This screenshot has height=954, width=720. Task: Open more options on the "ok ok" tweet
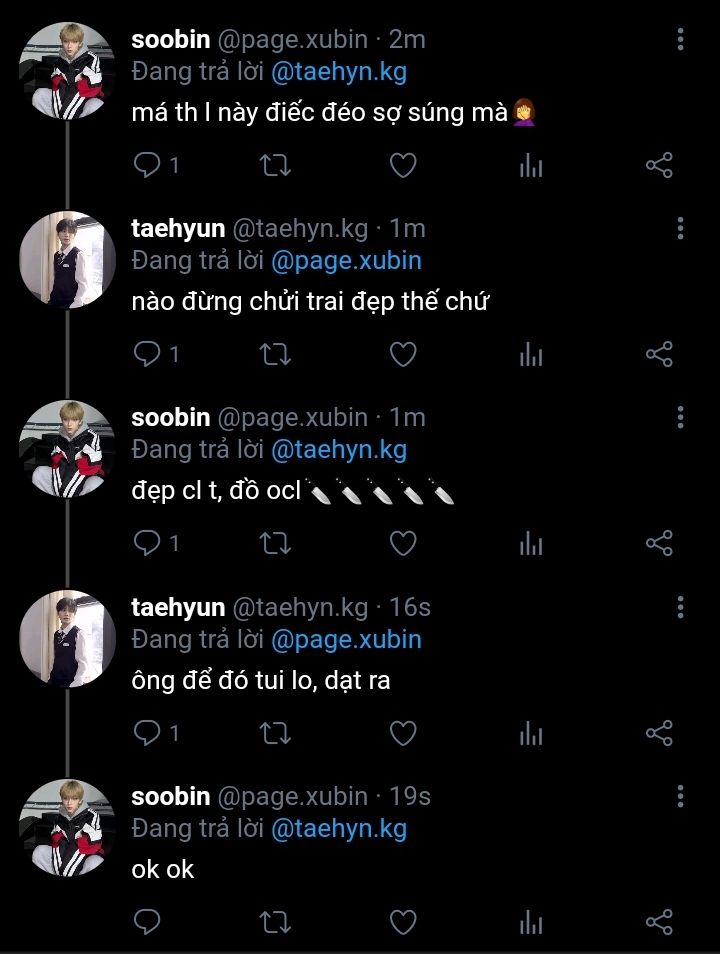pos(681,797)
